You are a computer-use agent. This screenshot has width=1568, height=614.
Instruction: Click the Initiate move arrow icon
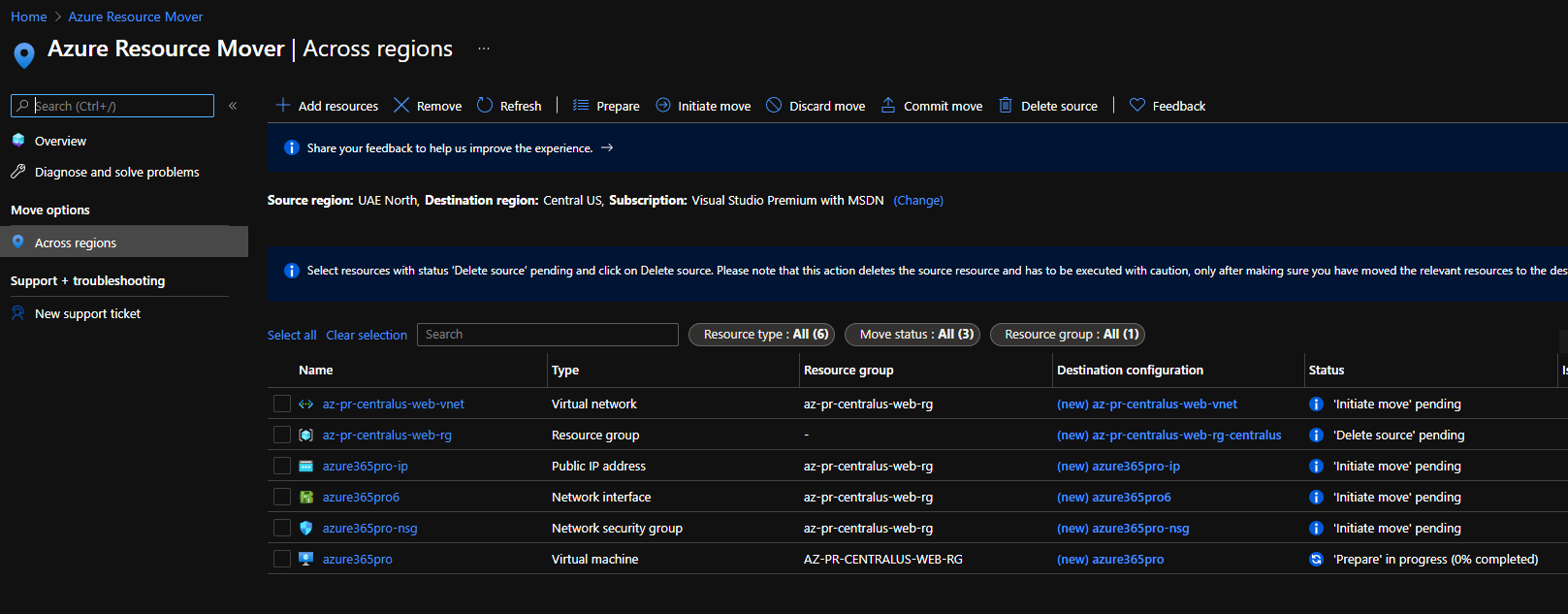click(x=663, y=105)
